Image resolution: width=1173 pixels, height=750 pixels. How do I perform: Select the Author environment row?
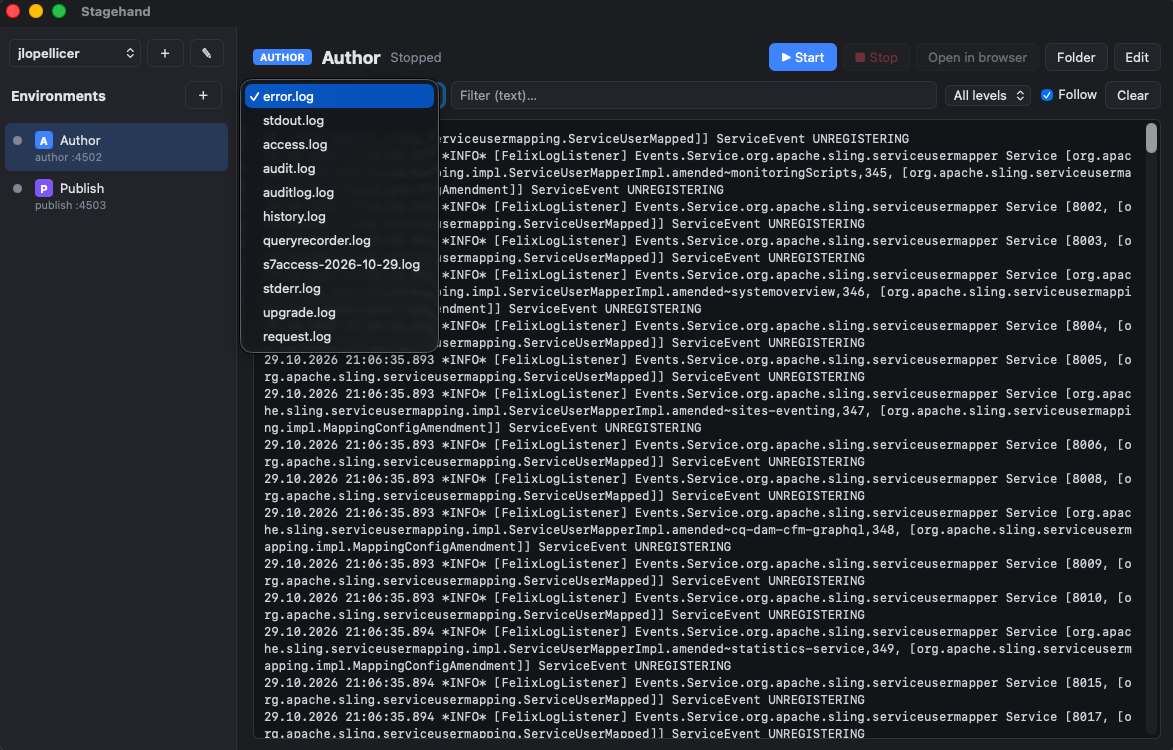(117, 147)
